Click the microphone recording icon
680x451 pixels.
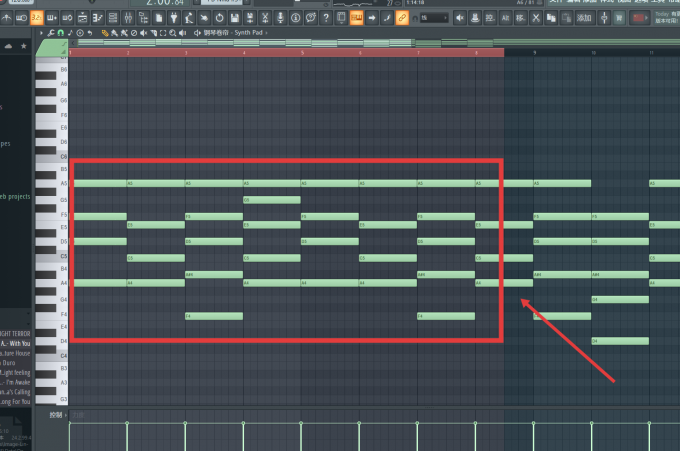281,18
